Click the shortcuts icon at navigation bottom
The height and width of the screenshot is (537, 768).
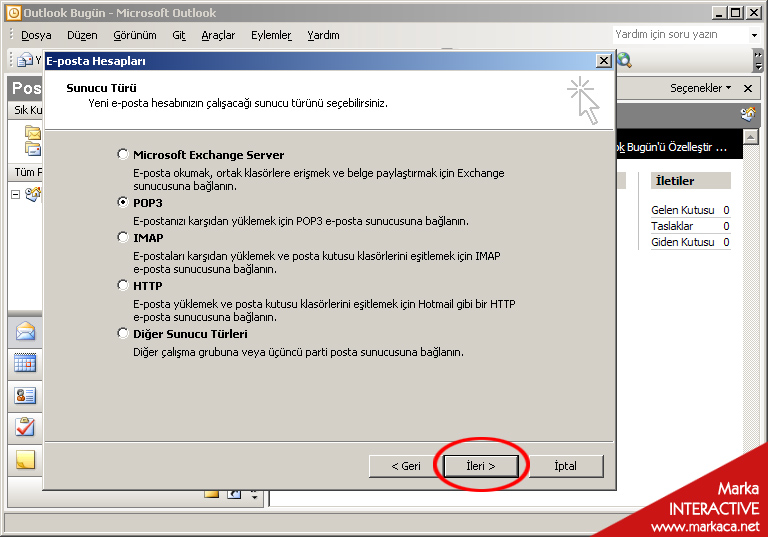[234, 494]
